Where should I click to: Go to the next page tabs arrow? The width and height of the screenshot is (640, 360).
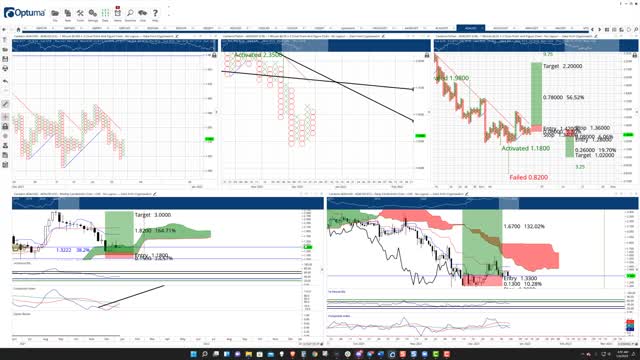pos(599,29)
